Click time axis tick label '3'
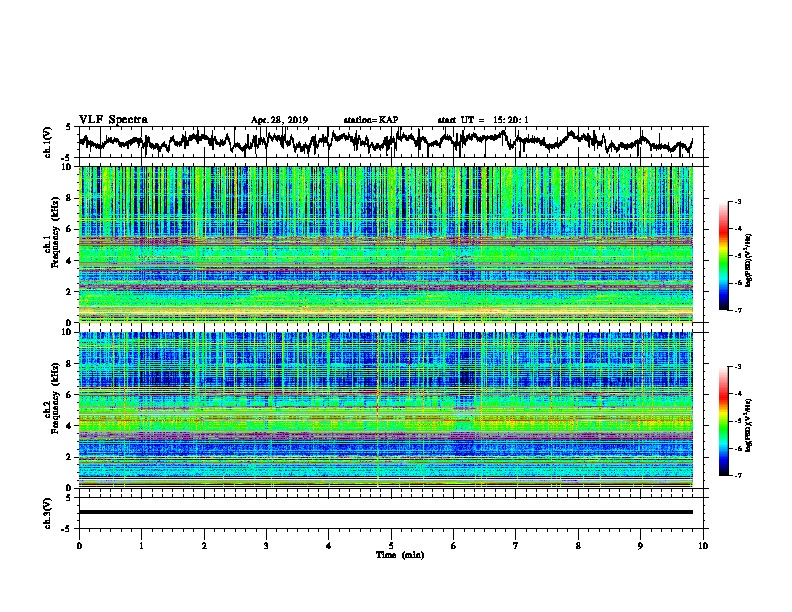The width and height of the screenshot is (792, 612). (x=266, y=546)
